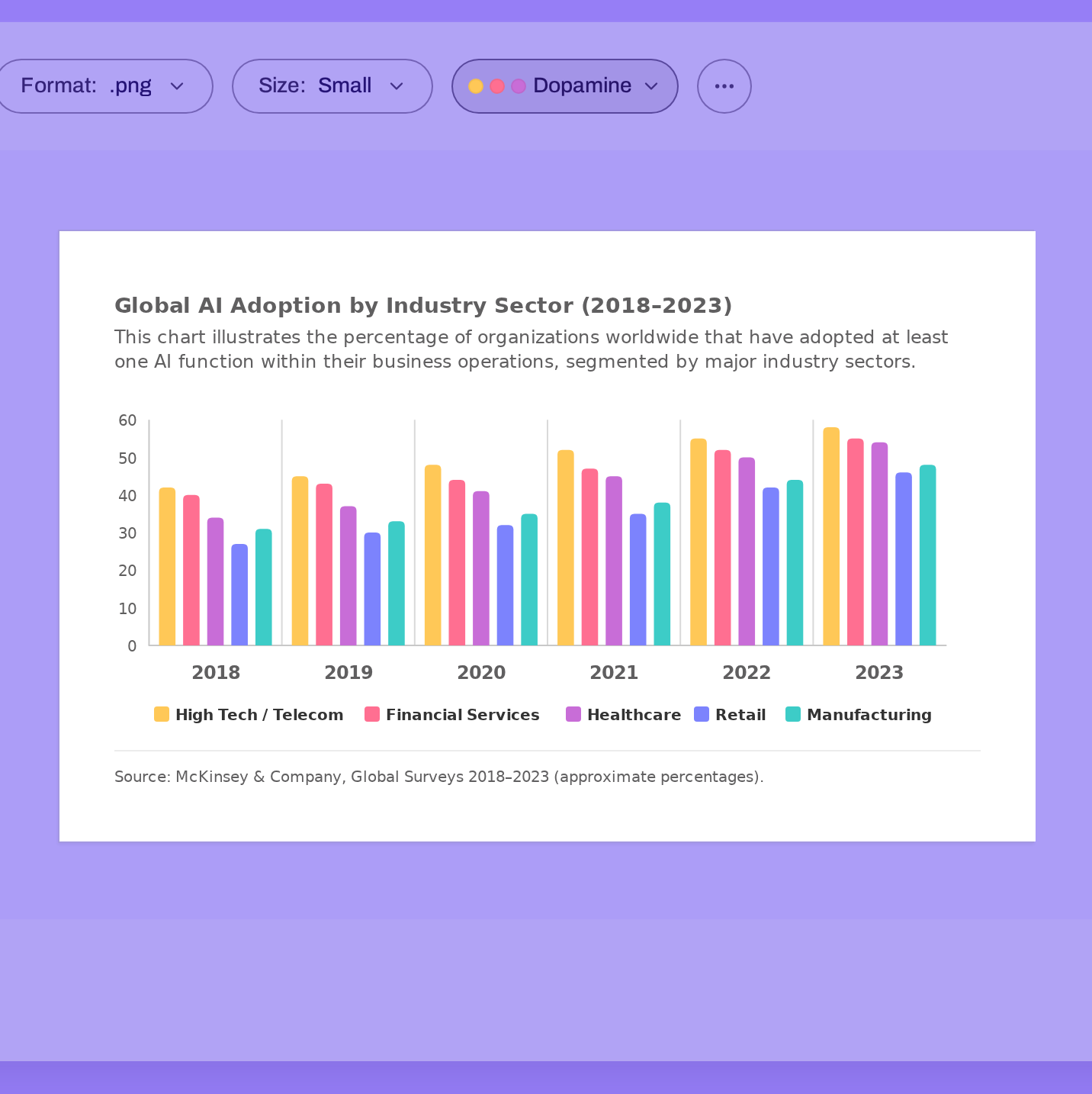
Task: Click the 2020 x-axis label
Action: point(481,673)
